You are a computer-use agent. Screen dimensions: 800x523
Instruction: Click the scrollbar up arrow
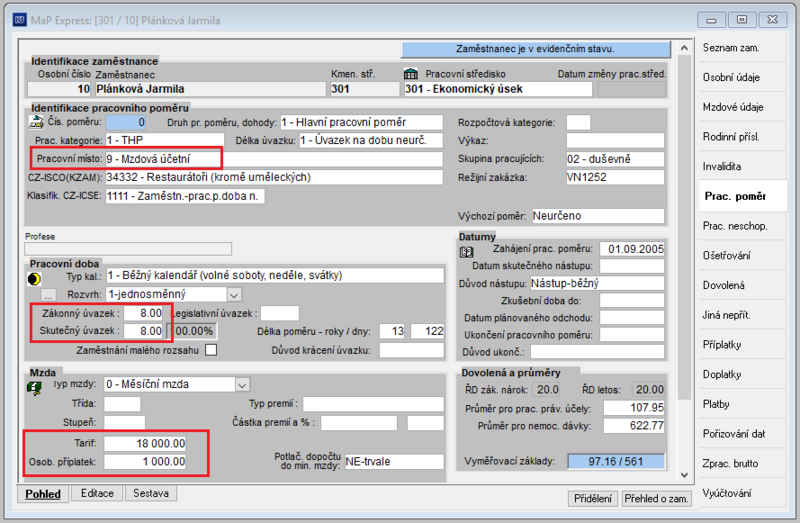(684, 48)
